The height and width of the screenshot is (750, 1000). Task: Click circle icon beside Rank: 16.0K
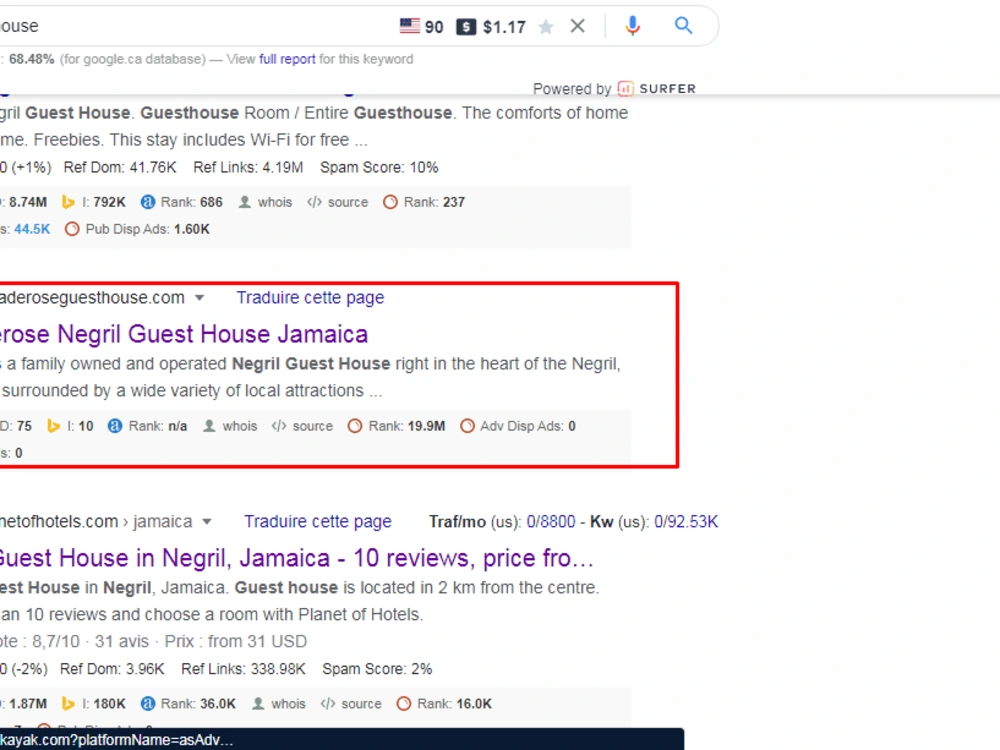(x=403, y=704)
